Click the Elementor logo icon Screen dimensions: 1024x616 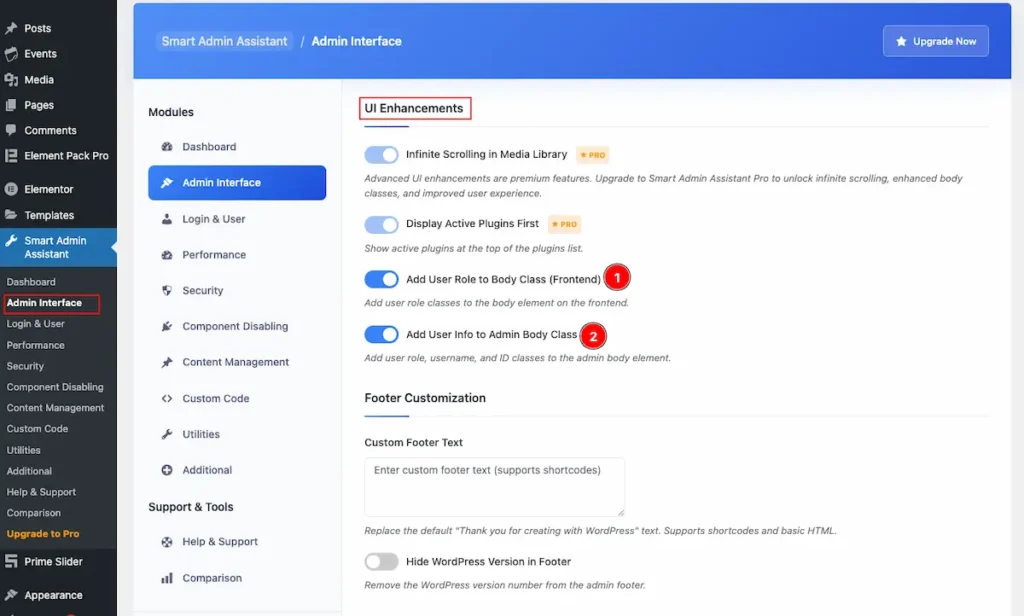tap(11, 189)
